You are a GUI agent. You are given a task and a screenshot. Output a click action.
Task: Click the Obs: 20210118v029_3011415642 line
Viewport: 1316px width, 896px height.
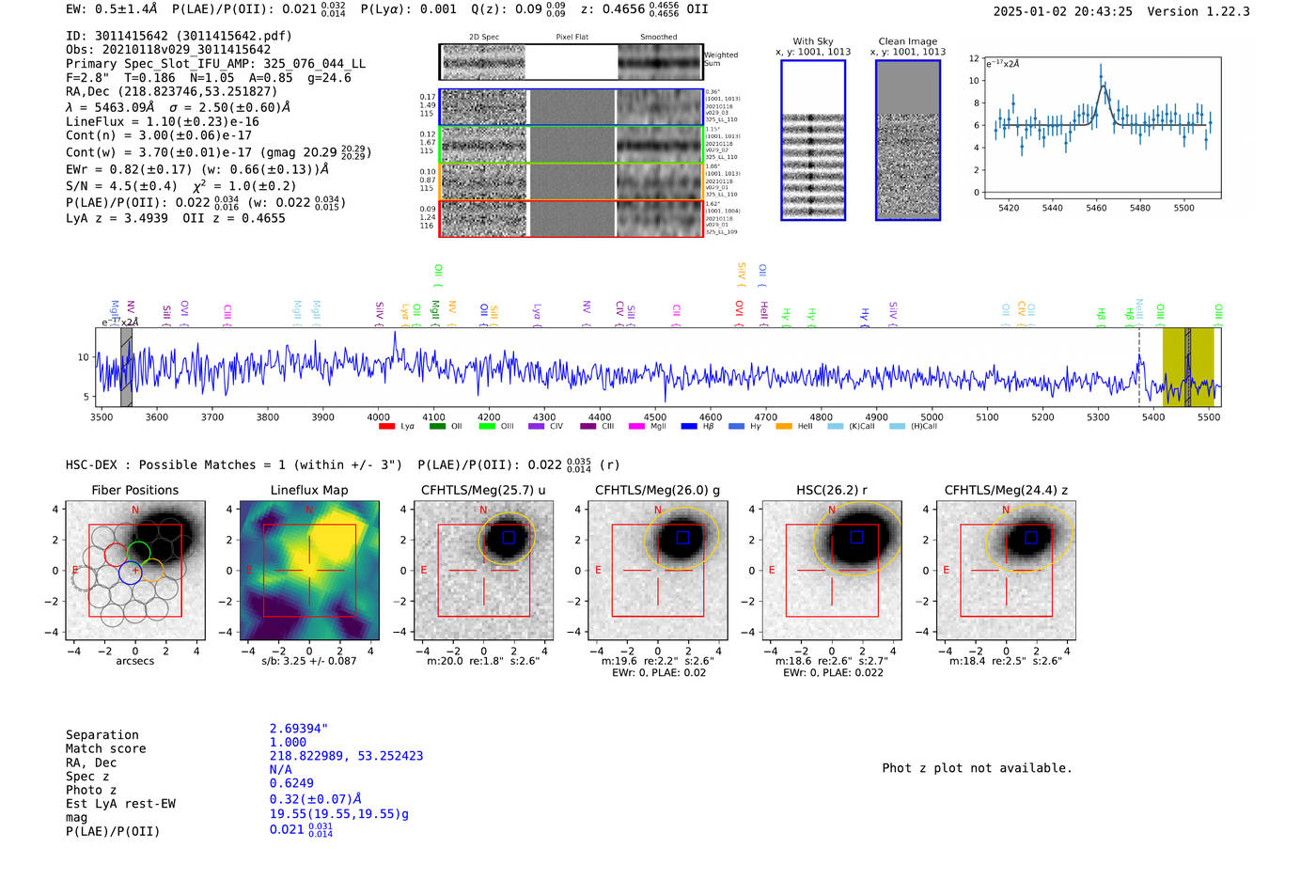point(168,50)
